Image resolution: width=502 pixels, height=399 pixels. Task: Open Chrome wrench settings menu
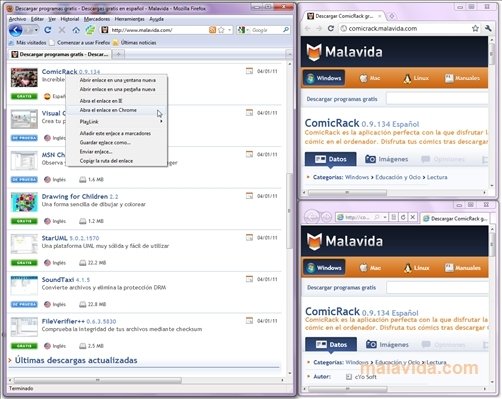pos(488,28)
